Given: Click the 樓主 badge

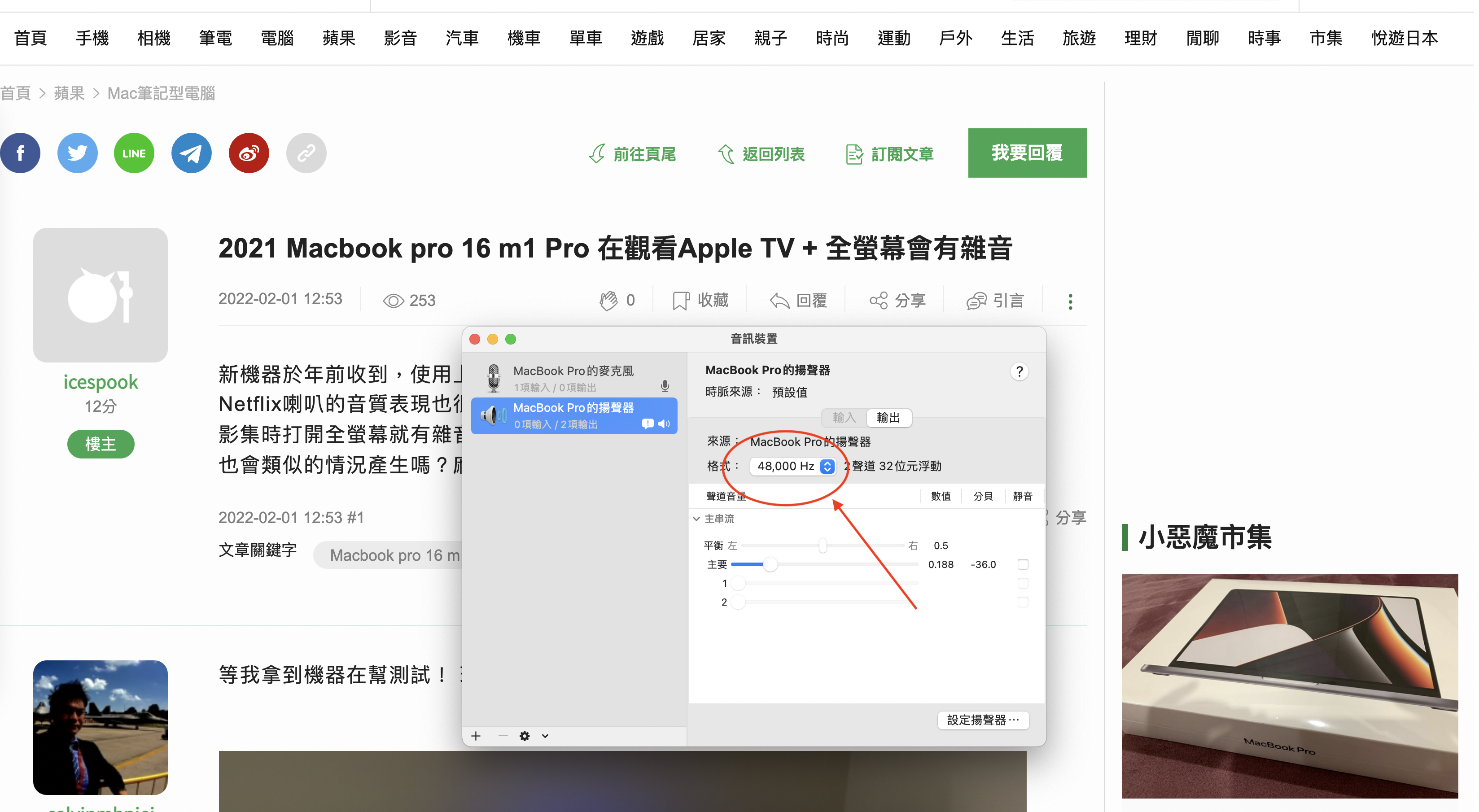Looking at the screenshot, I should (101, 444).
